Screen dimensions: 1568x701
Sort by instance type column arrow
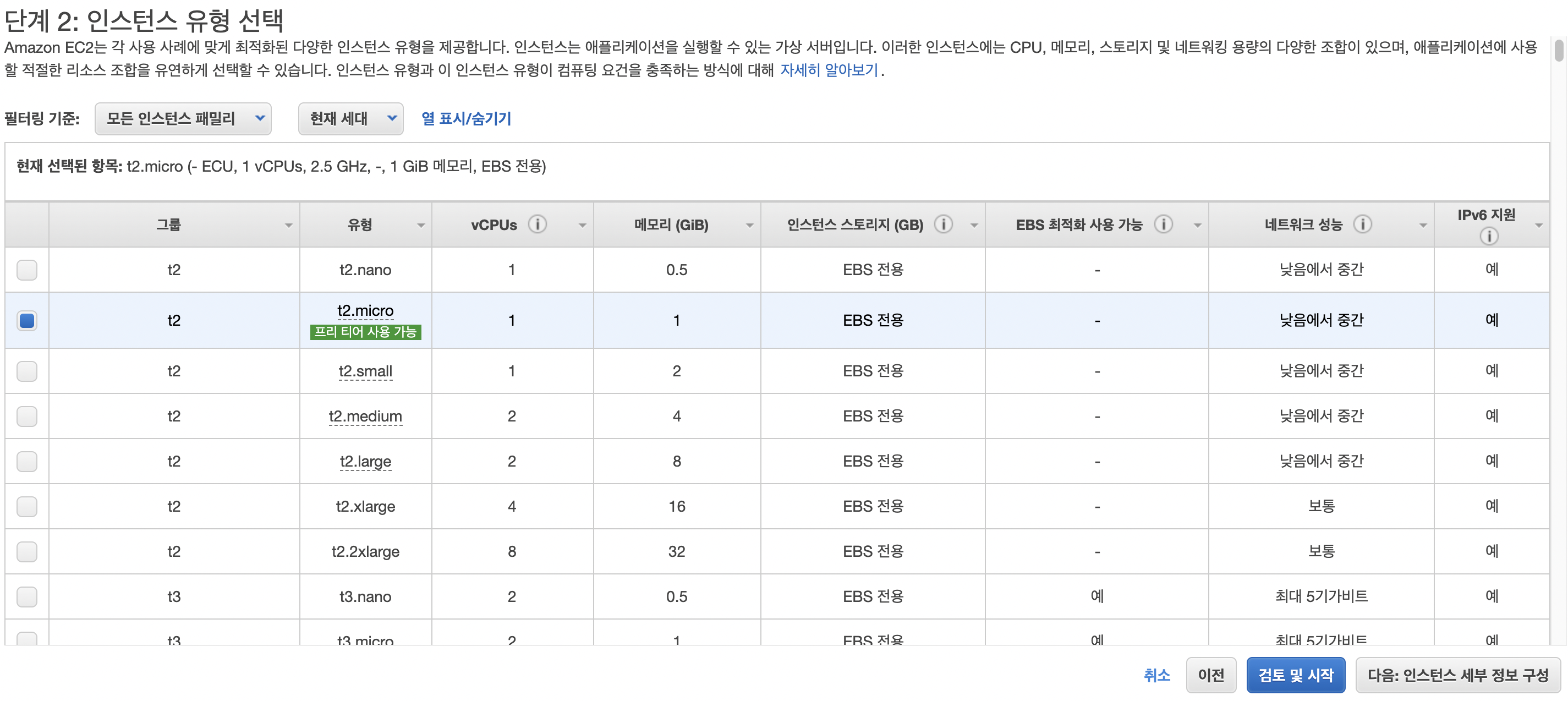point(420,226)
